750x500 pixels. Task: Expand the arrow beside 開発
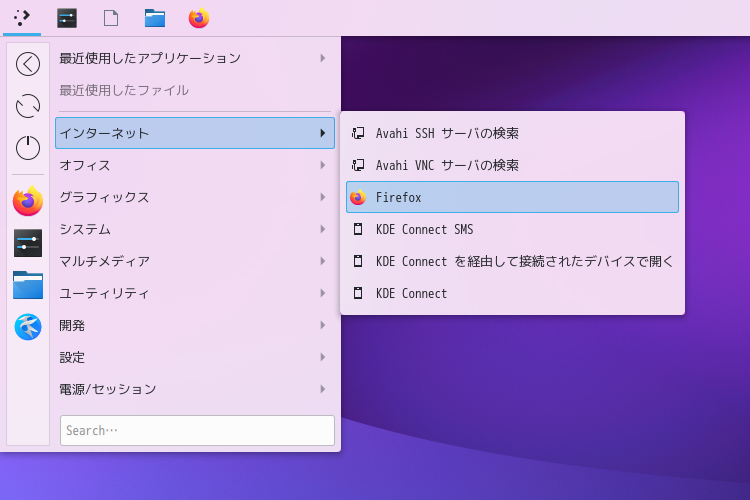click(x=323, y=325)
